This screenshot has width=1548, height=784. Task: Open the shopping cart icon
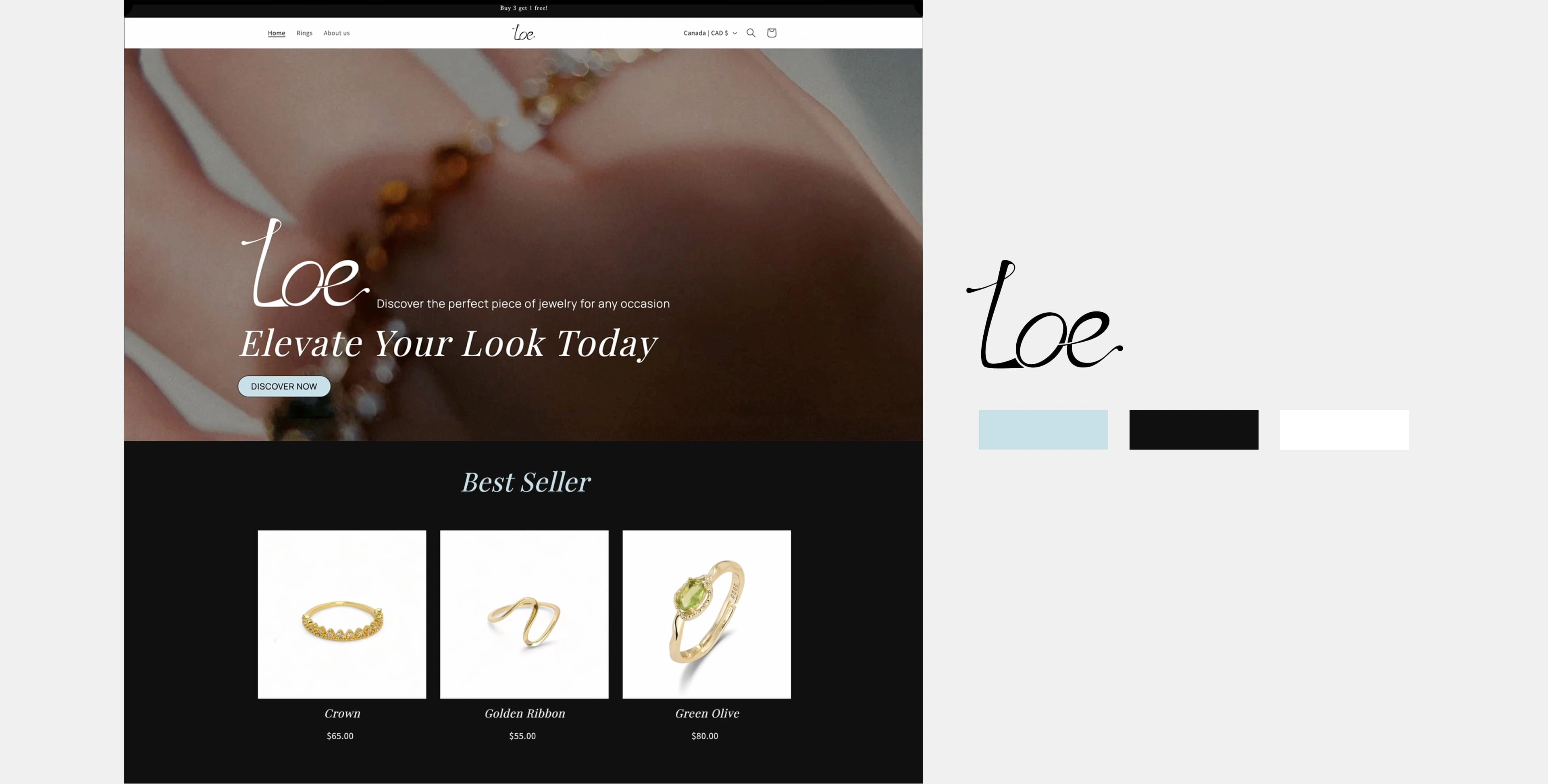772,33
